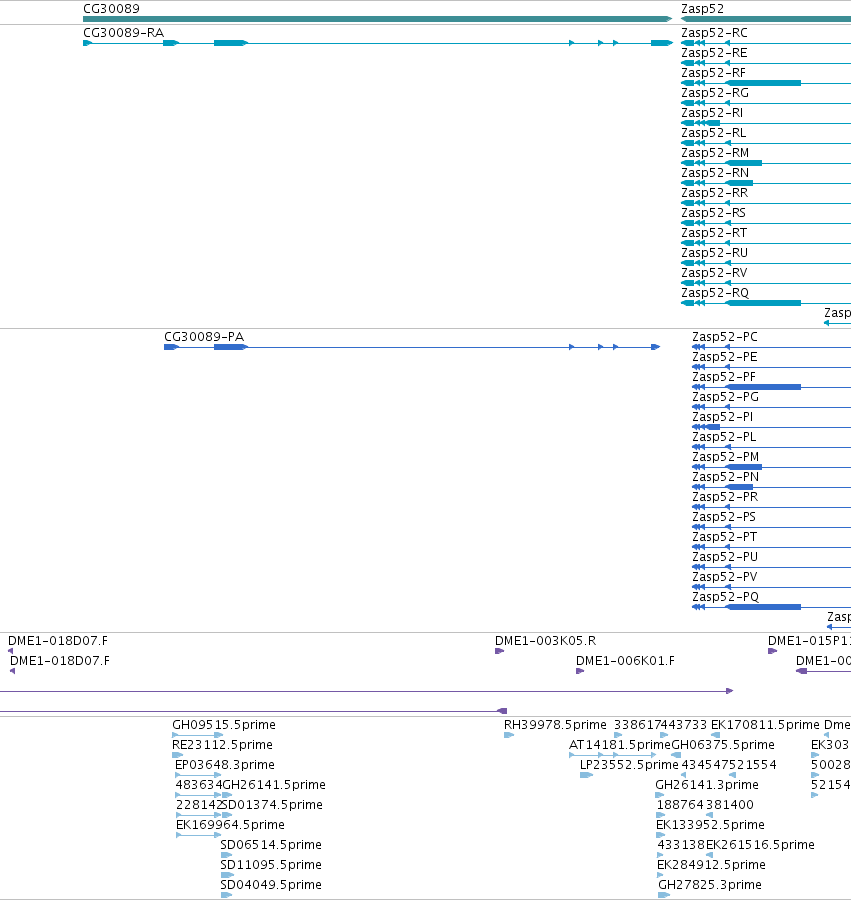851x900 pixels.
Task: Click the last exon of CG30089-RA
Action: [x=661, y=43]
